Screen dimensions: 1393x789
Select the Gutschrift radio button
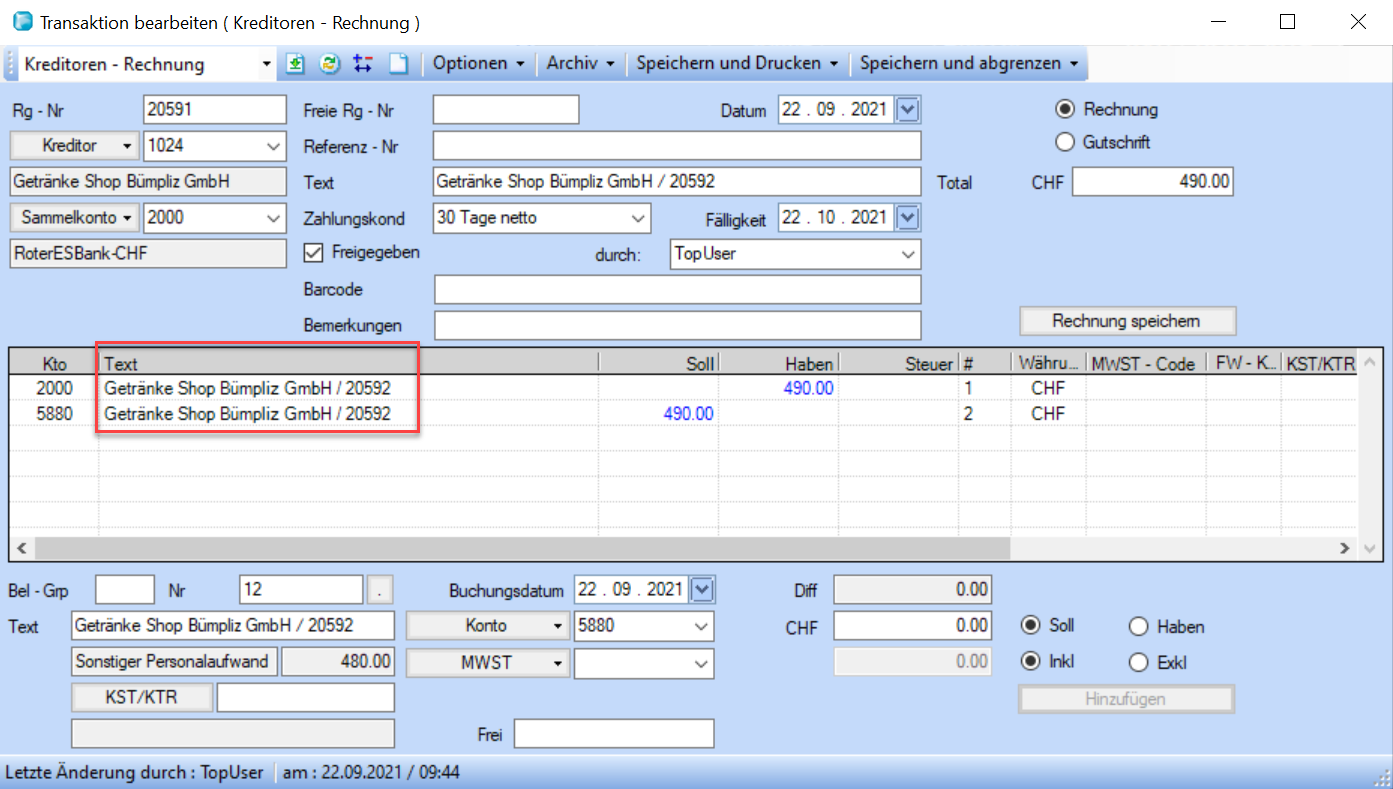pyautogui.click(x=1065, y=143)
